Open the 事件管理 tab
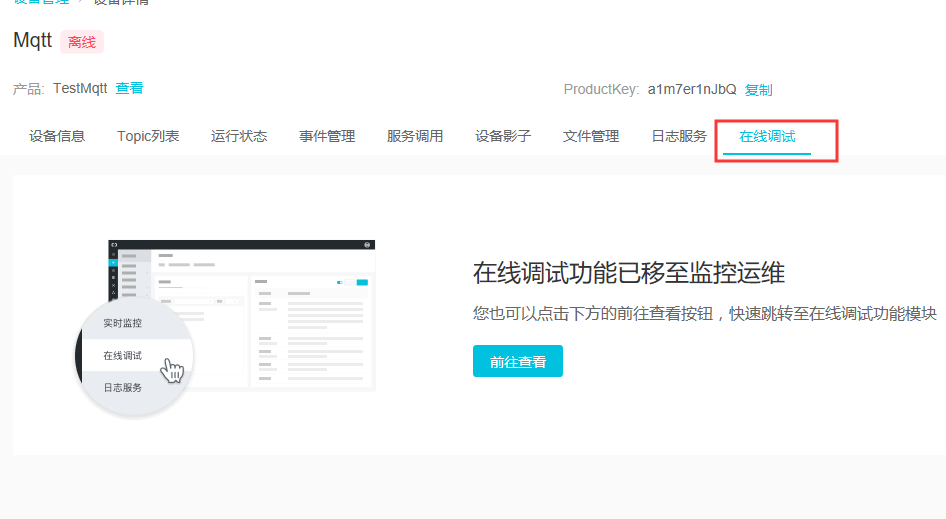The width and height of the screenshot is (946, 519). point(327,136)
